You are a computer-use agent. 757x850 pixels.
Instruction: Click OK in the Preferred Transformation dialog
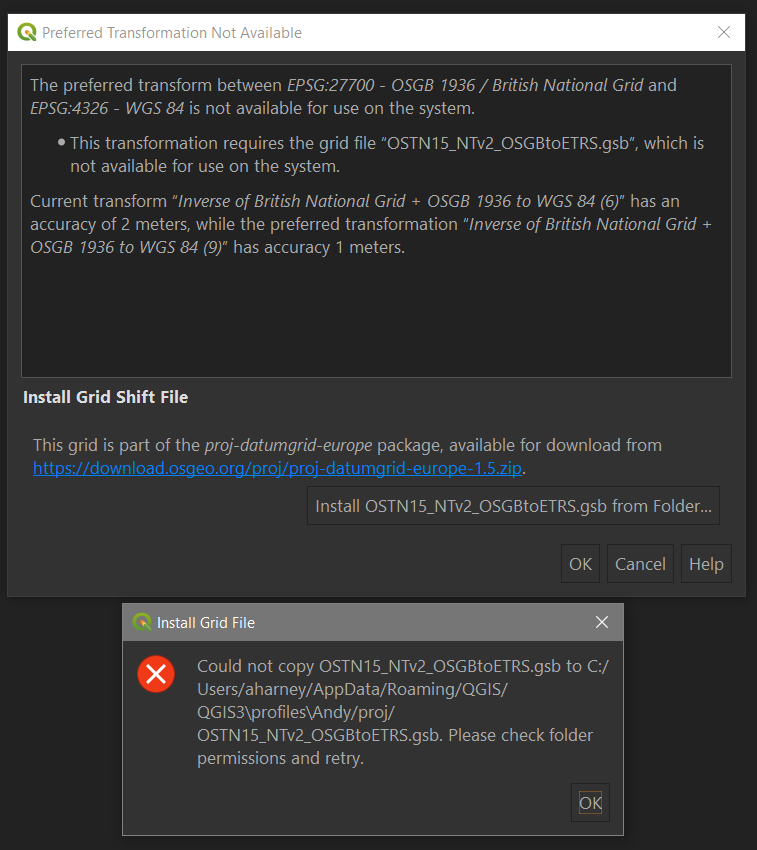click(580, 564)
